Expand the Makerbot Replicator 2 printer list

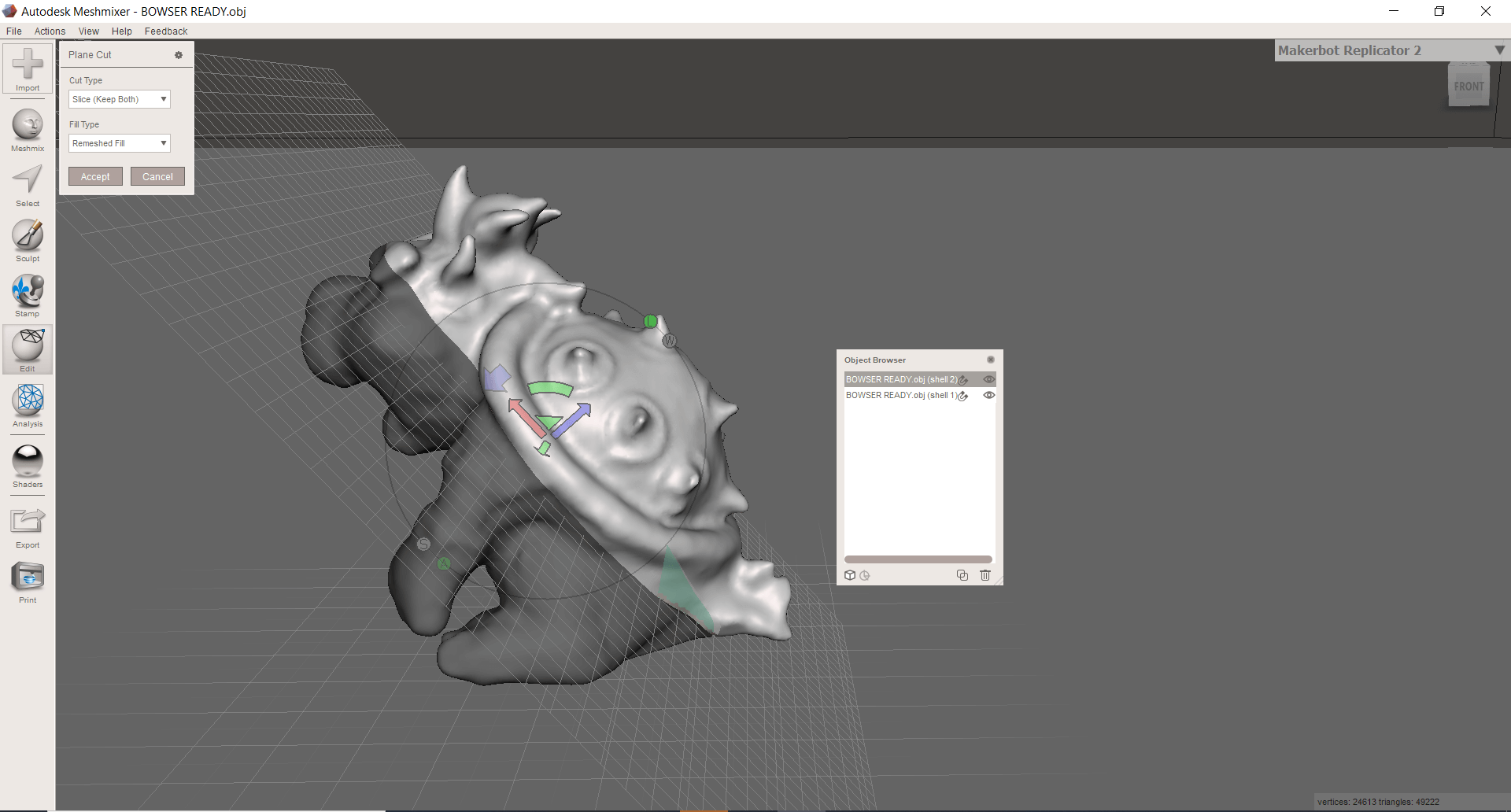pyautogui.click(x=1499, y=50)
